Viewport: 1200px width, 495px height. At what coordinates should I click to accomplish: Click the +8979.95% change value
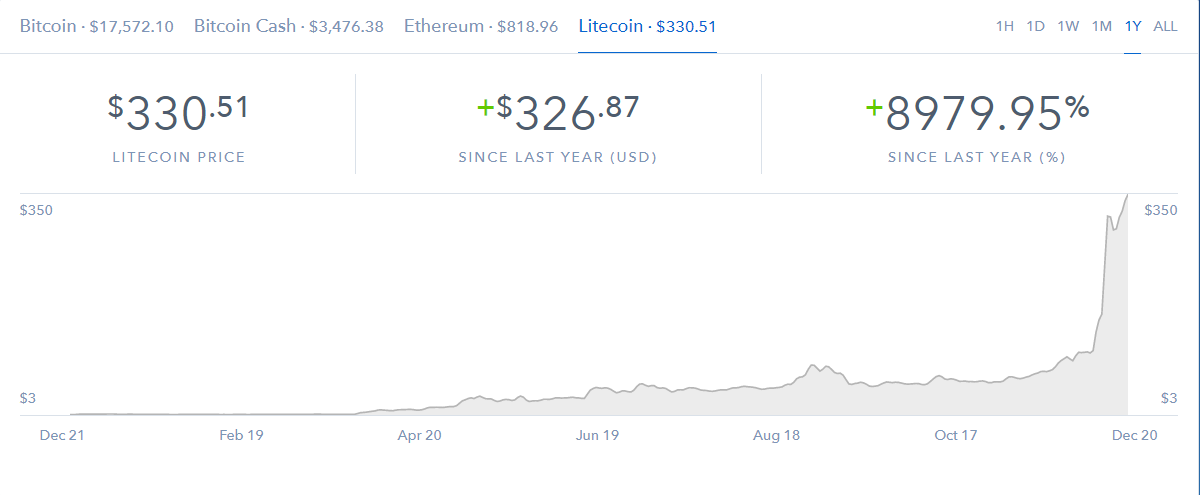[977, 113]
